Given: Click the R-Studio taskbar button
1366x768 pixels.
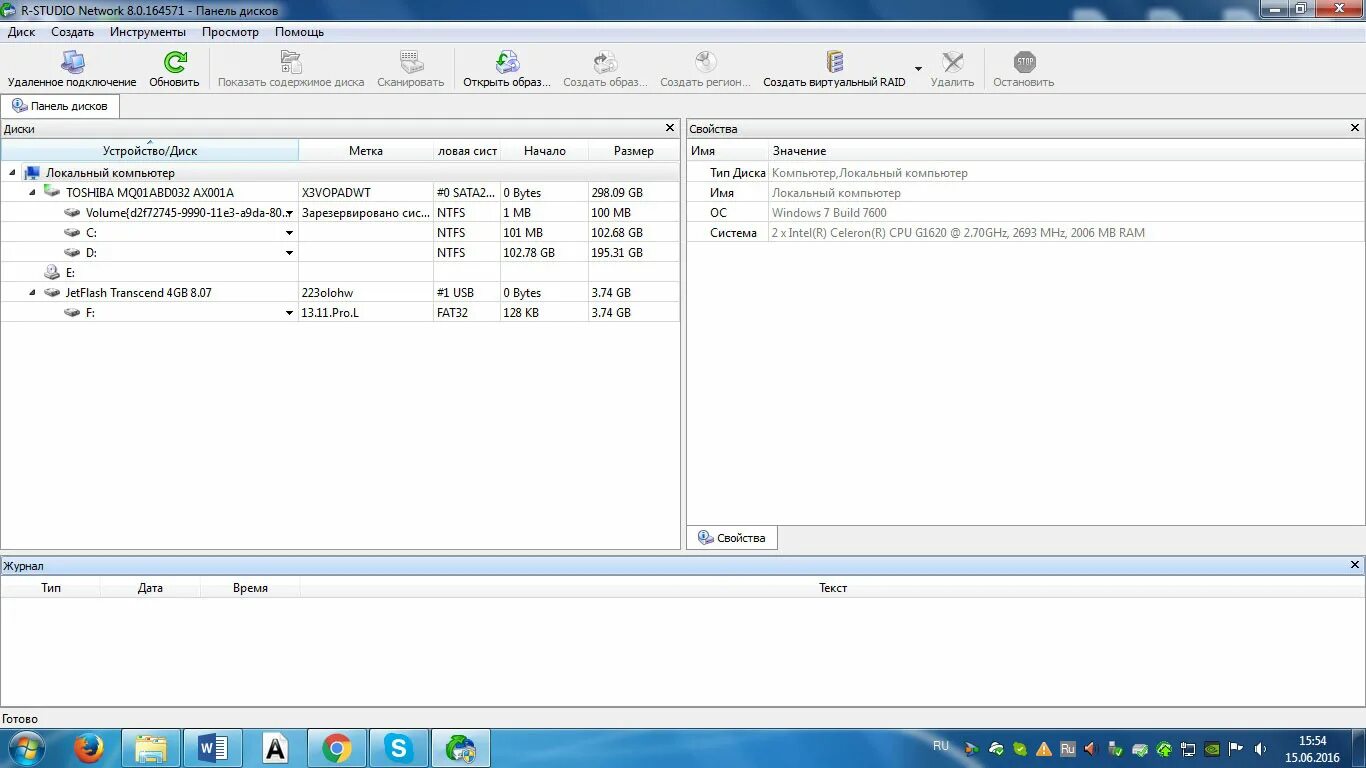Looking at the screenshot, I should click(x=461, y=748).
